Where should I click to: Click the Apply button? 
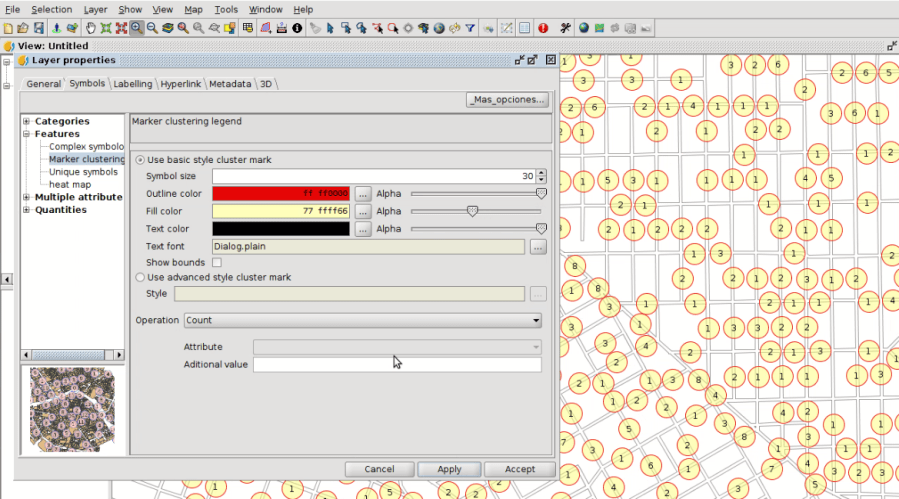[449, 469]
